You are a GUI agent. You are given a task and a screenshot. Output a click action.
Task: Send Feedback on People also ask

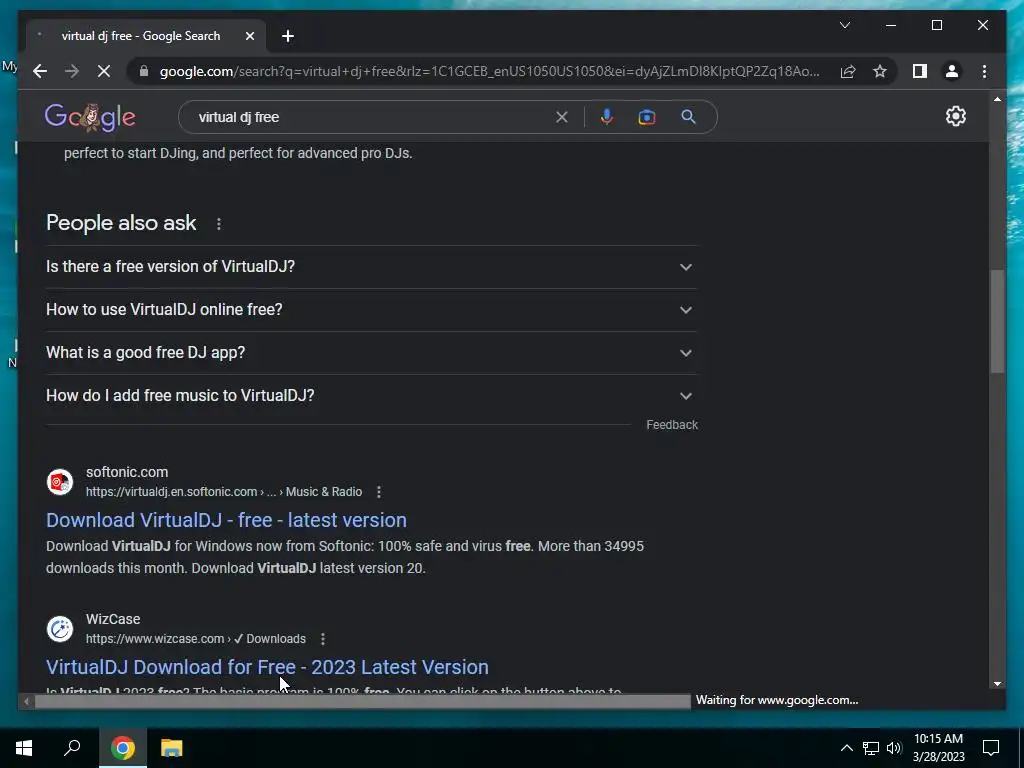point(672,424)
